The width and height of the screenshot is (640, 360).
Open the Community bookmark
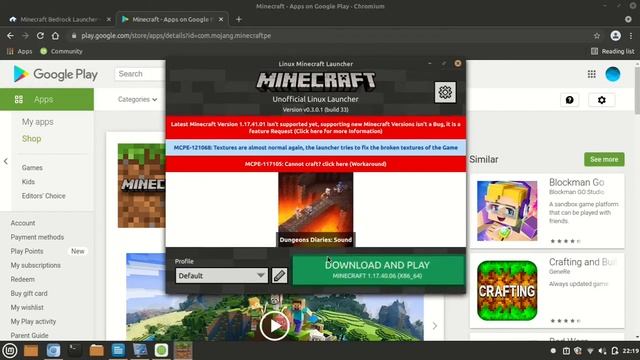click(61, 51)
